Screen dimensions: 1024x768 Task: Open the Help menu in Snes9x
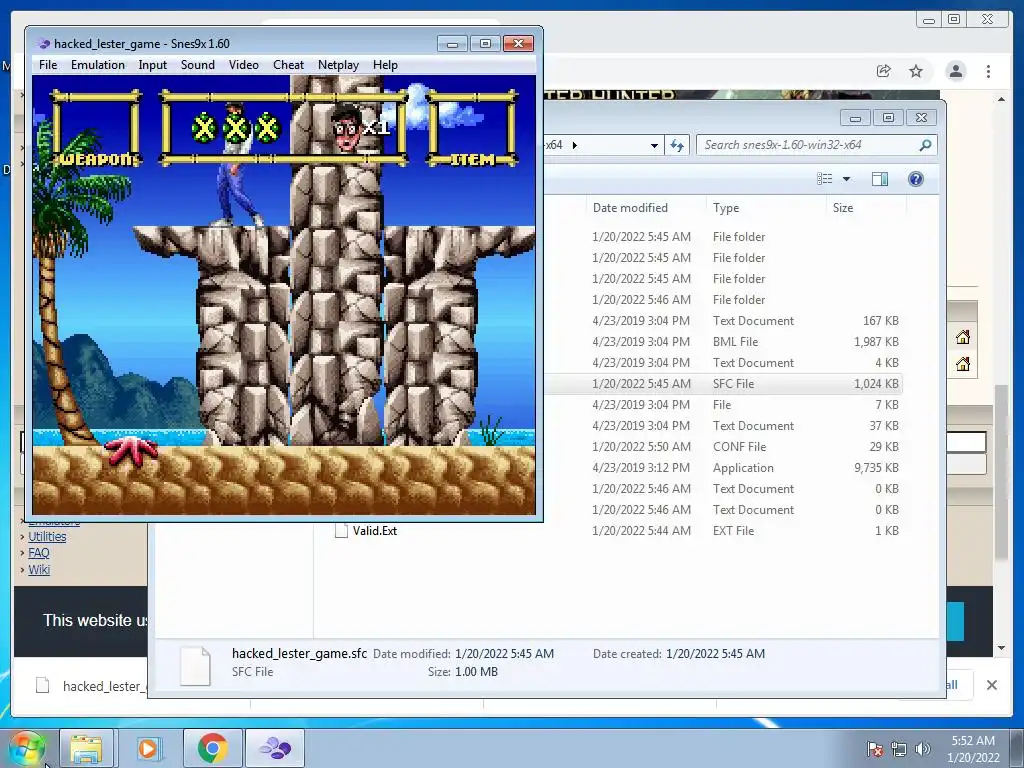[385, 65]
